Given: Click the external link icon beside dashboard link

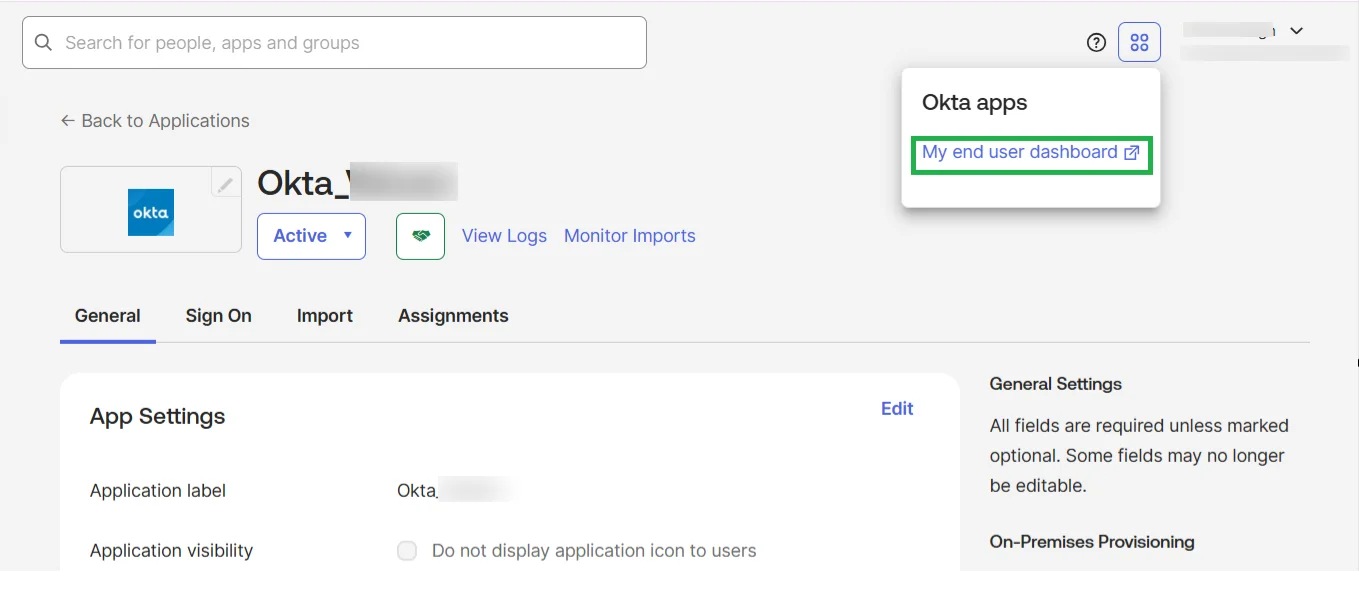Looking at the screenshot, I should 1131,153.
